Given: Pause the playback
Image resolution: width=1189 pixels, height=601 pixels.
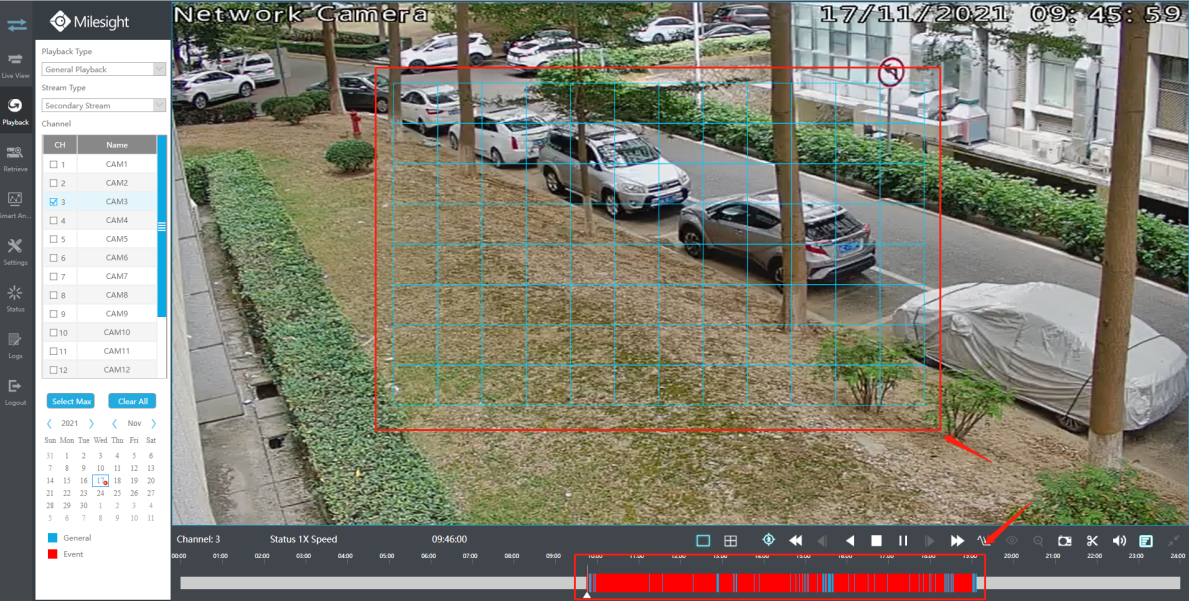Looking at the screenshot, I should coord(903,540).
